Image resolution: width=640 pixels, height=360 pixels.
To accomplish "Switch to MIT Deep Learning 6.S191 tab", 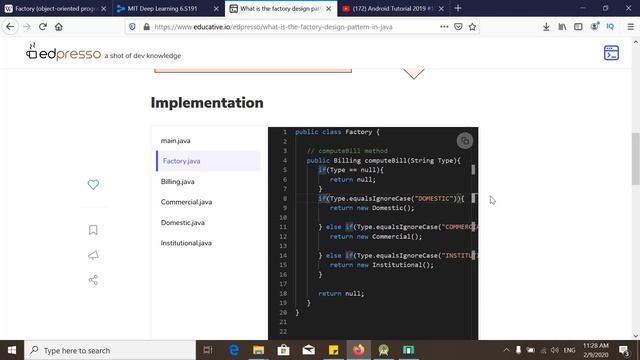I will (x=164, y=9).
